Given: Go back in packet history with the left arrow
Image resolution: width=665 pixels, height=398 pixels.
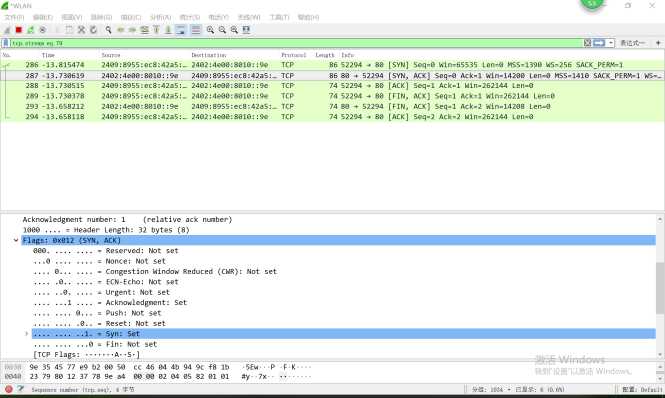Looking at the screenshot, I should point(121,30).
